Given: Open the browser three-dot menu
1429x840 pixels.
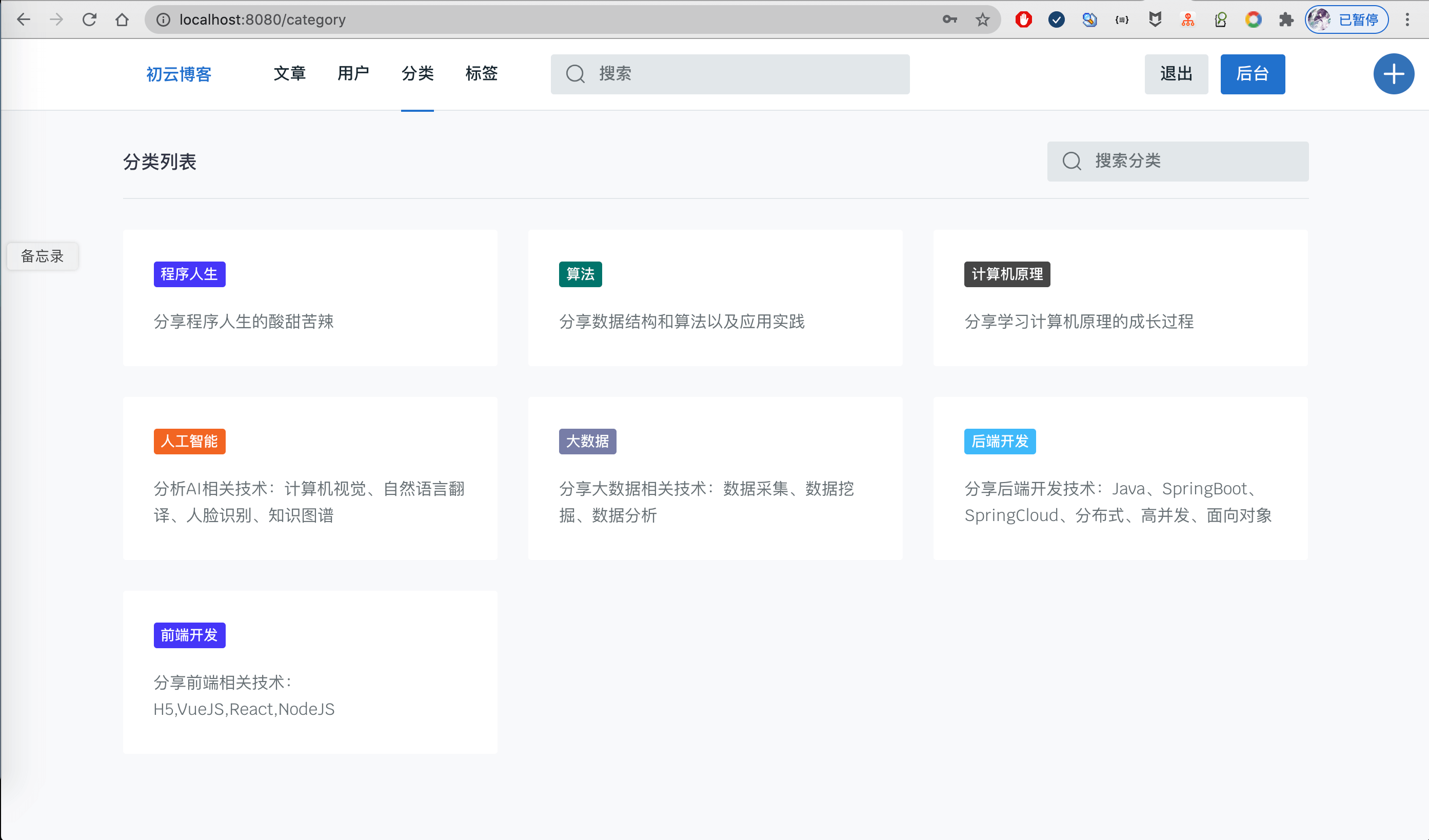Looking at the screenshot, I should [x=1407, y=20].
